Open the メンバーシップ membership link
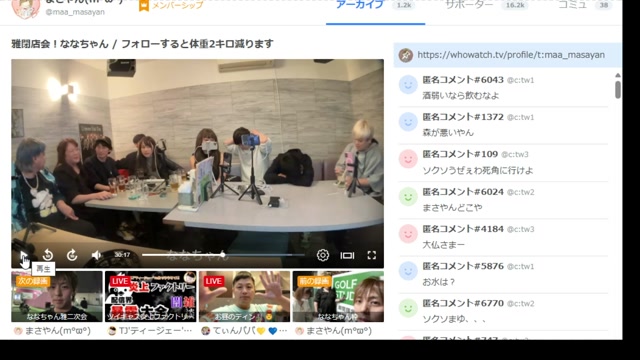640x360 pixels. tap(171, 5)
